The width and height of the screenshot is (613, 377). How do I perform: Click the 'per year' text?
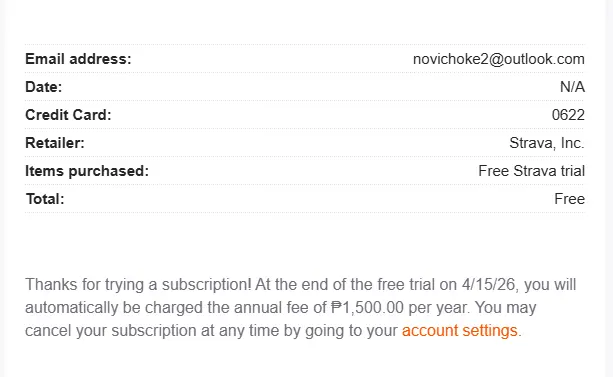(439, 308)
